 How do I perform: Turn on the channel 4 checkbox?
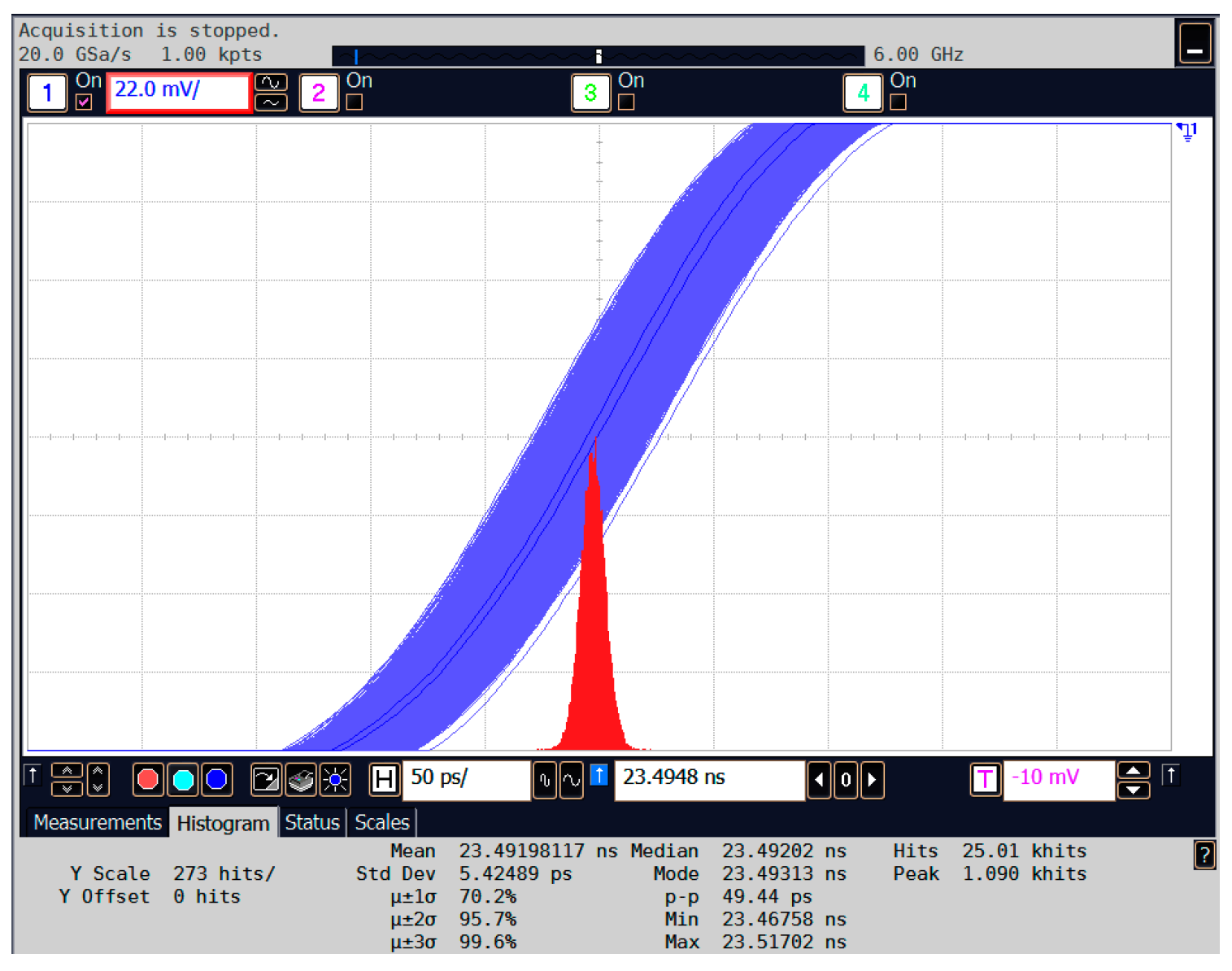(x=898, y=102)
